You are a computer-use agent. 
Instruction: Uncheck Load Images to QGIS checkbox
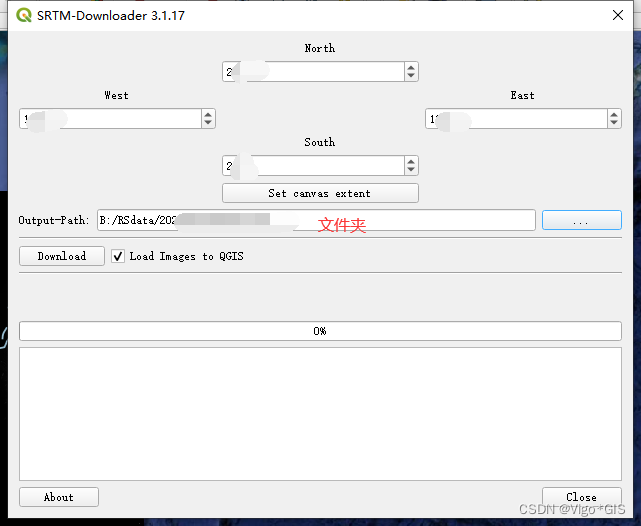pos(118,256)
